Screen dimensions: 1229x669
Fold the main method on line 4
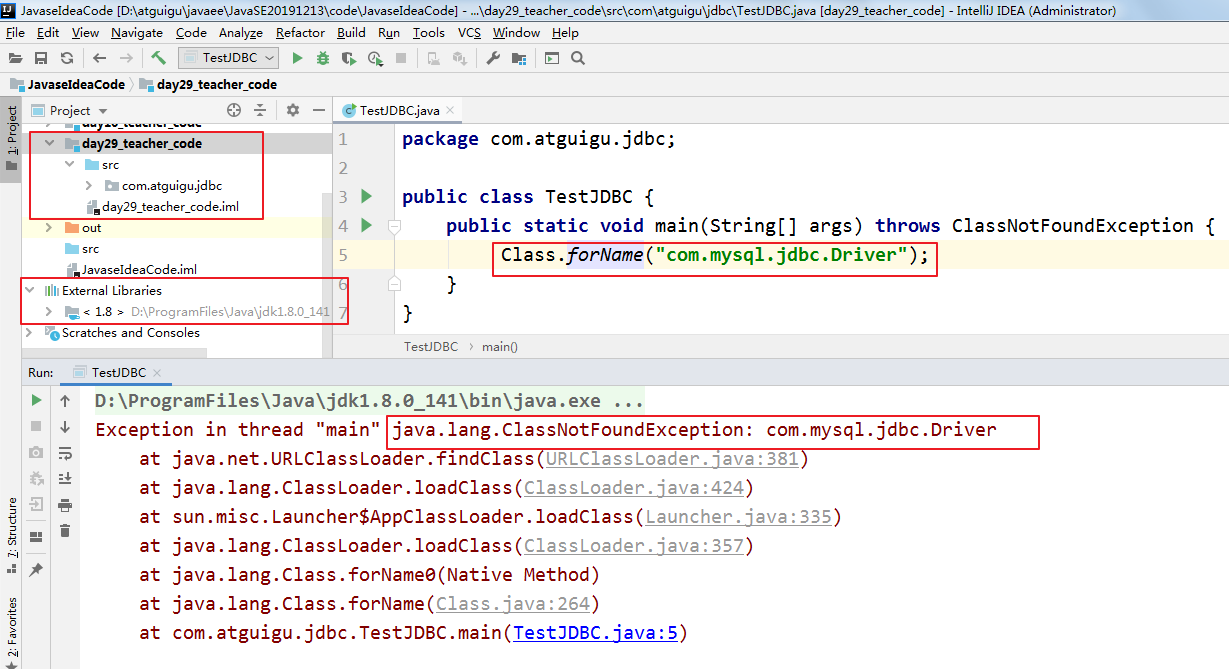tap(395, 226)
